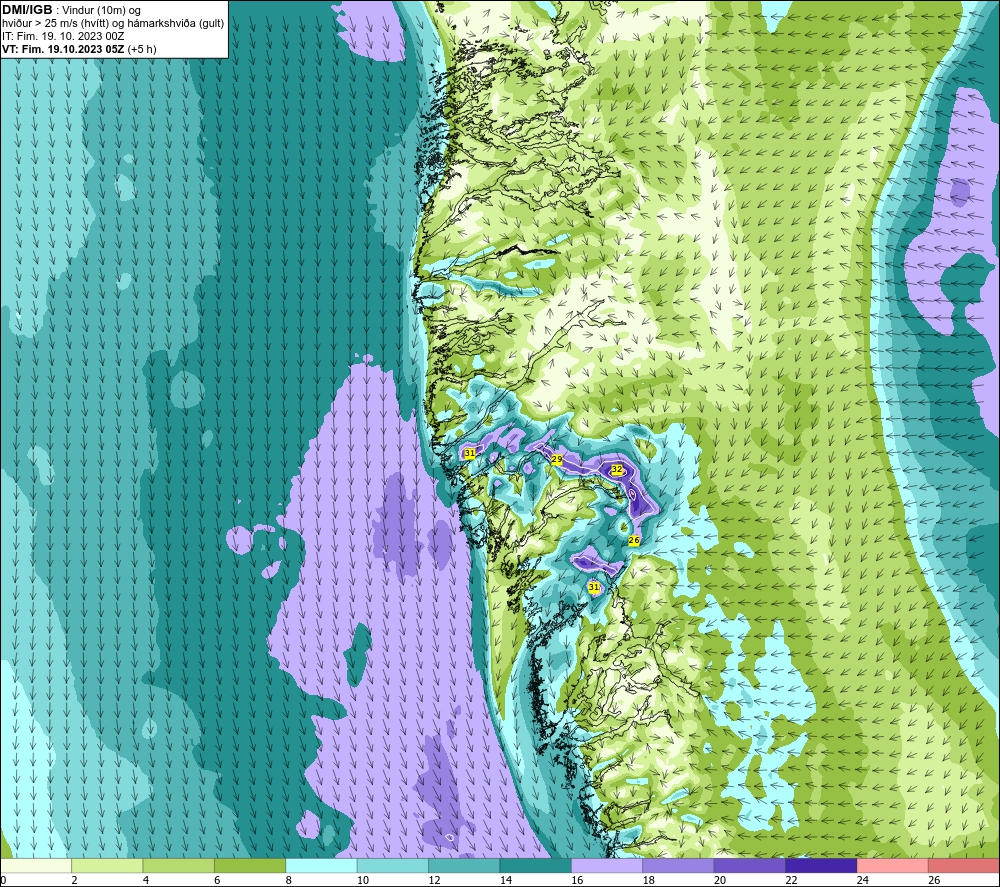The height and width of the screenshot is (887, 1000).
Task: Click the yellow 29 max gust label
Action: [557, 460]
